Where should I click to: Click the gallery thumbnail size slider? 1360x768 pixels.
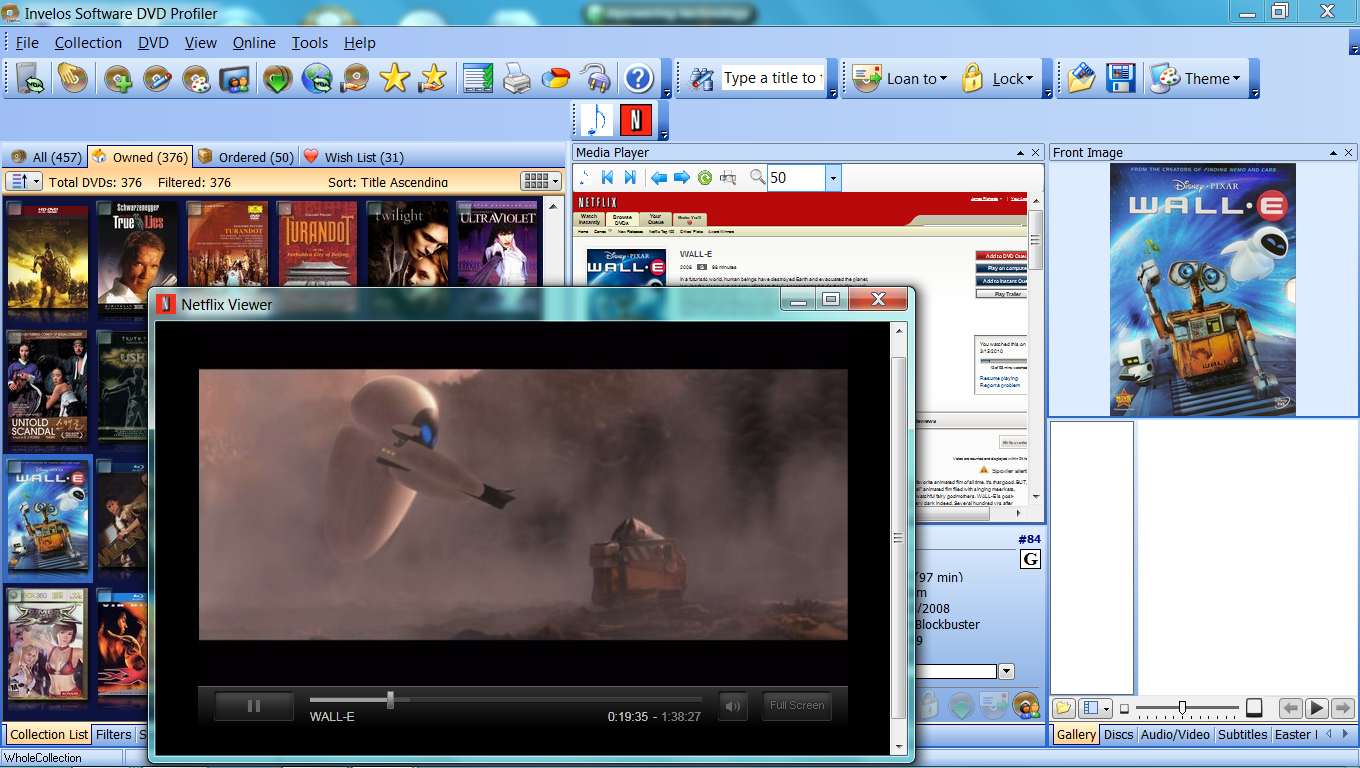[1182, 708]
